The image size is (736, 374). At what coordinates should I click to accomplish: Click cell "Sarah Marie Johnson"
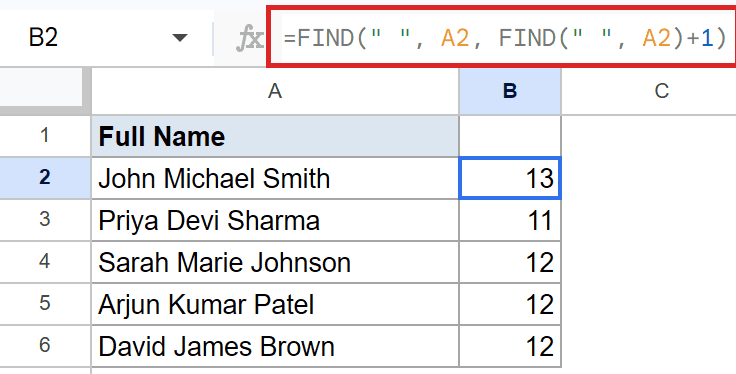pos(275,261)
